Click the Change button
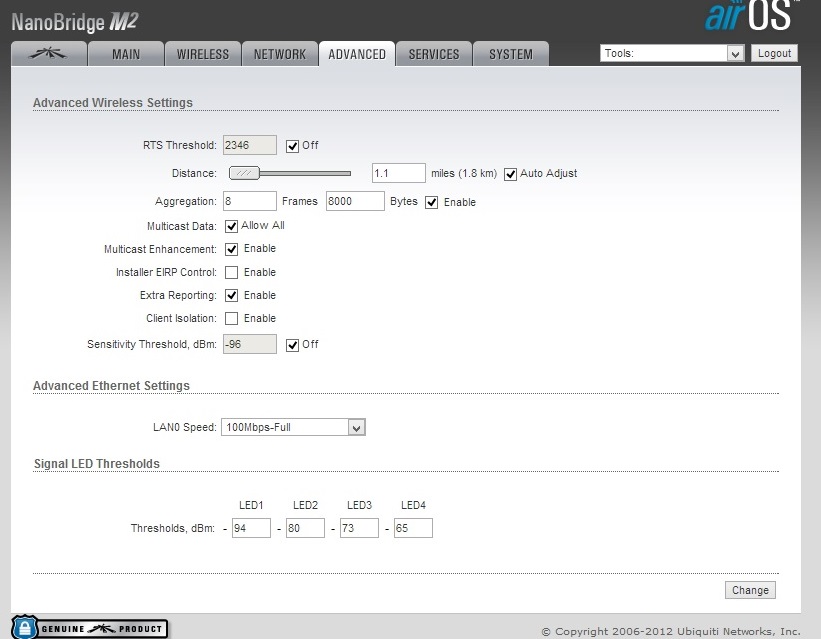Image resolution: width=821 pixels, height=639 pixels. coord(750,590)
